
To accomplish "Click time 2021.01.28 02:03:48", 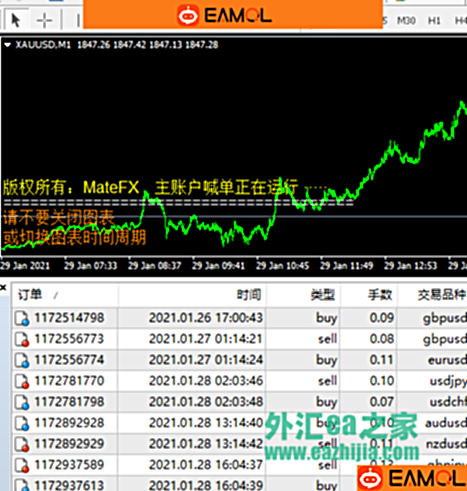I will coord(206,402).
